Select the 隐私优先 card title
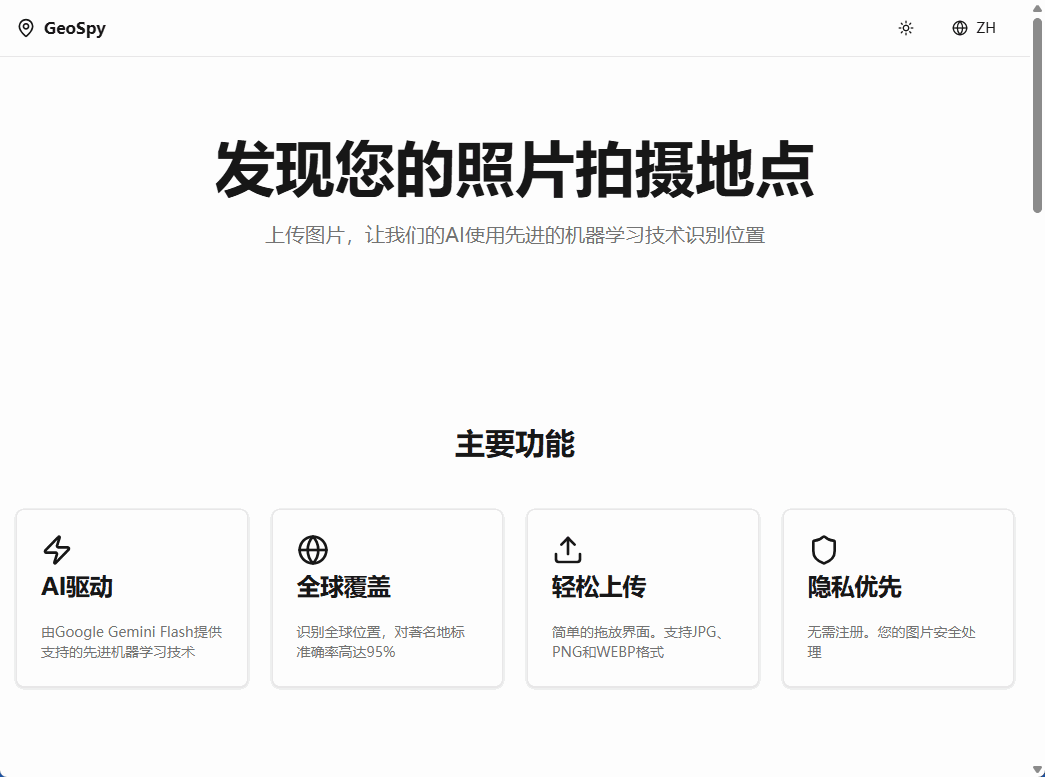 tap(855, 587)
